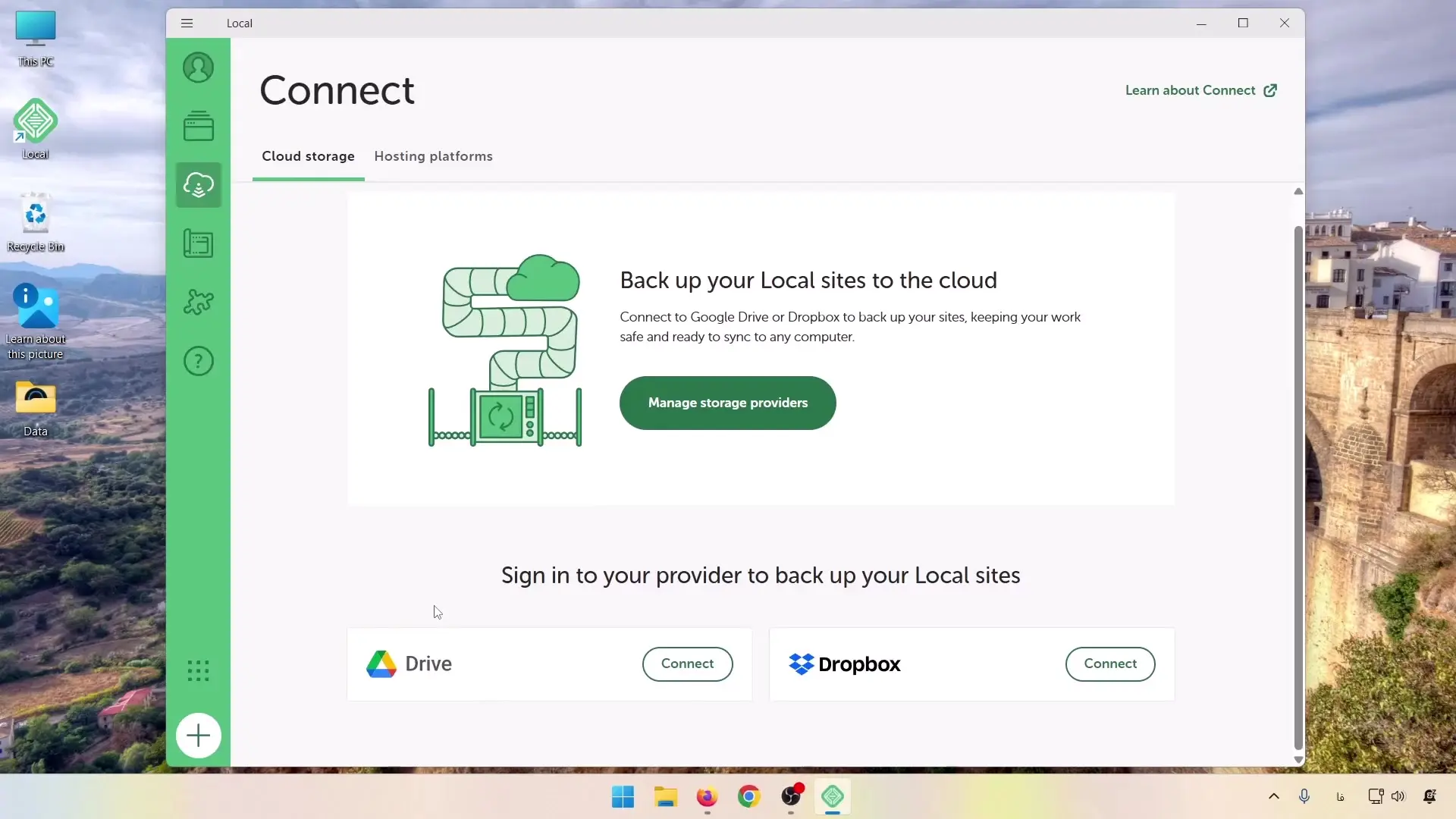This screenshot has width=1456, height=819.
Task: Select Learn about this picture icon
Action: tap(36, 322)
